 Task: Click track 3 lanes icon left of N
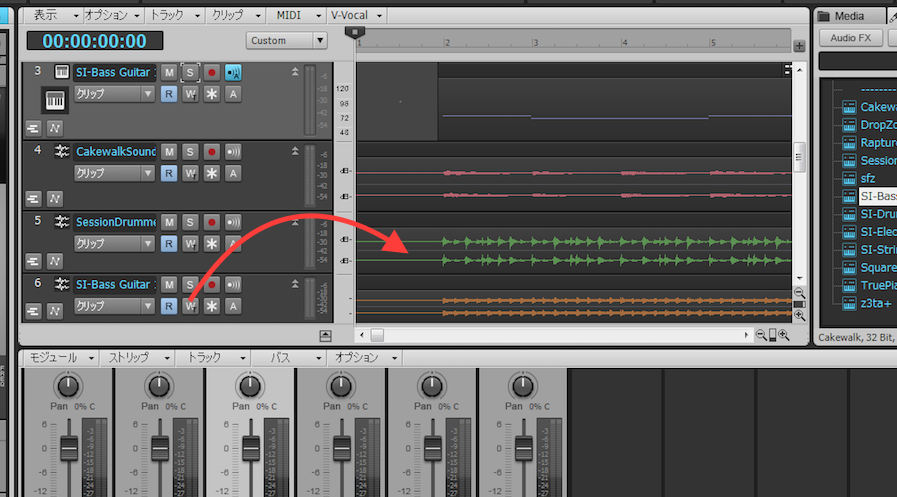click(x=33, y=128)
